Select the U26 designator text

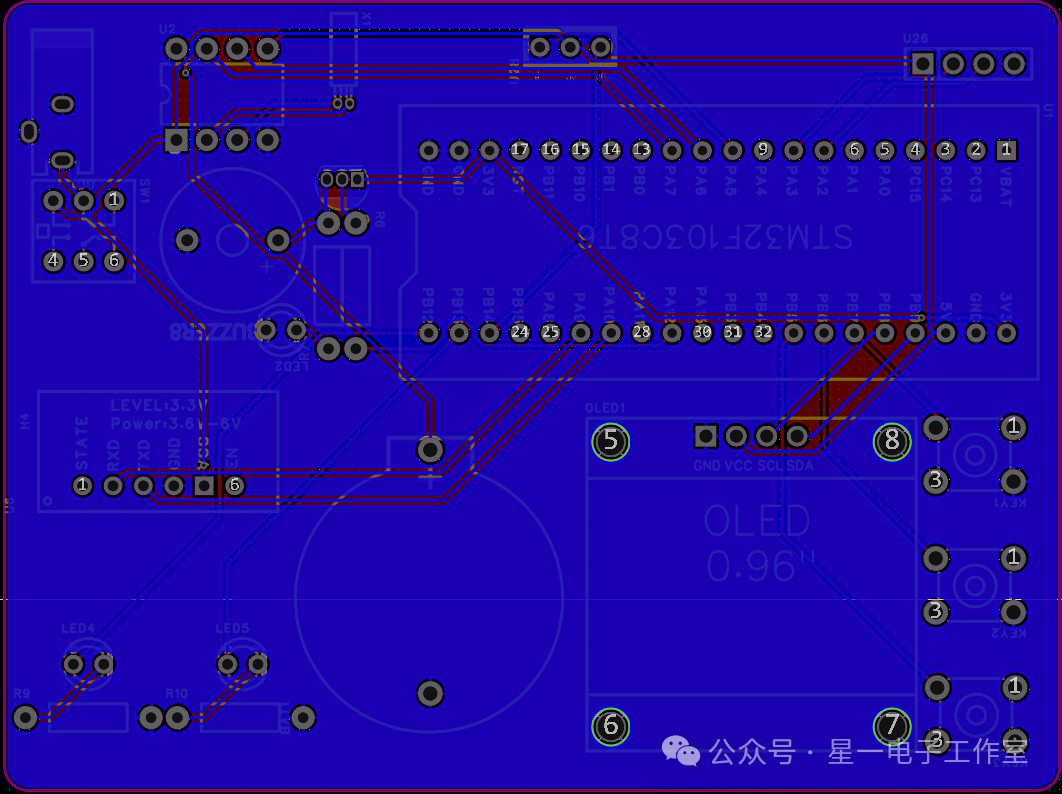point(916,39)
